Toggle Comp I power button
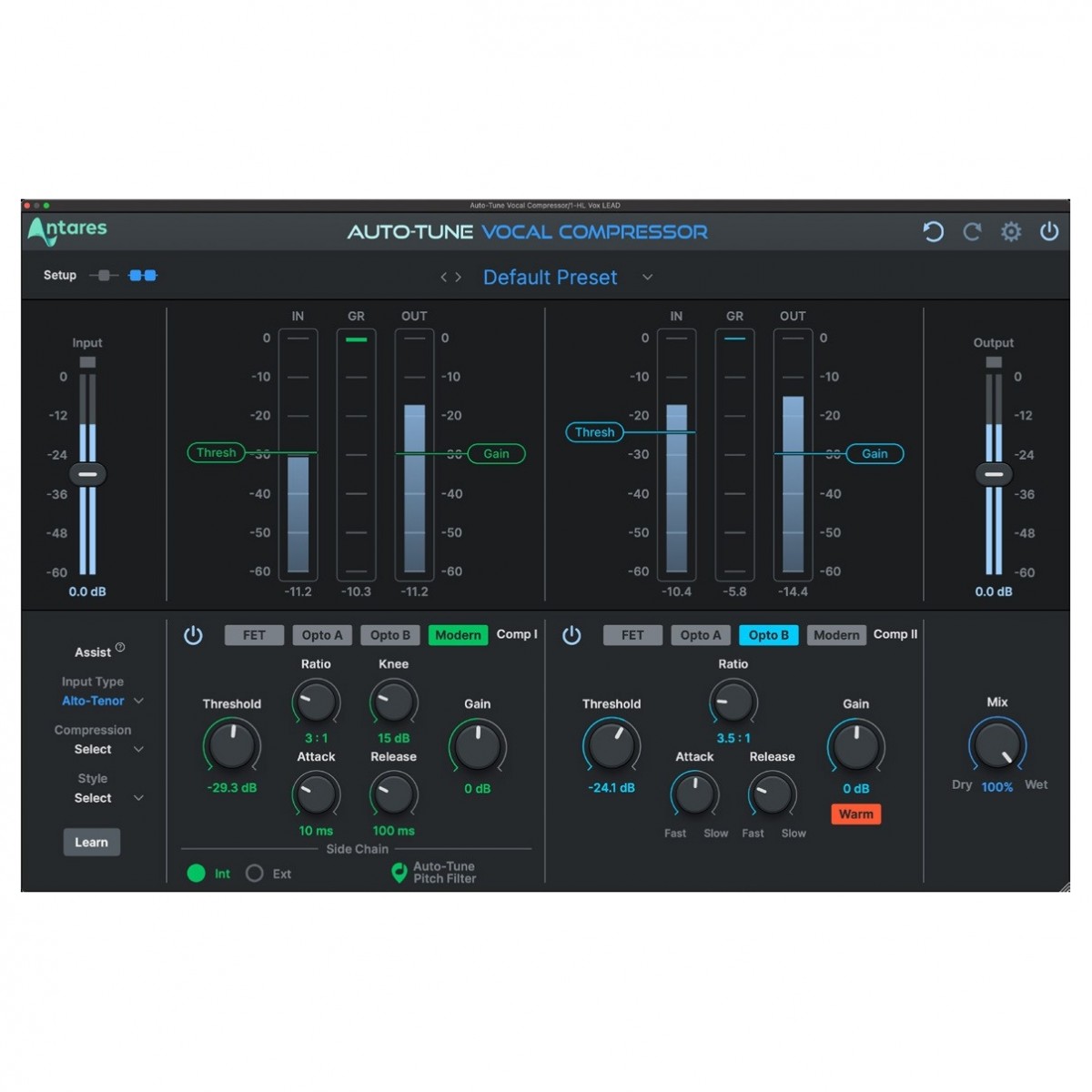Image resolution: width=1092 pixels, height=1092 pixels. pos(193,635)
